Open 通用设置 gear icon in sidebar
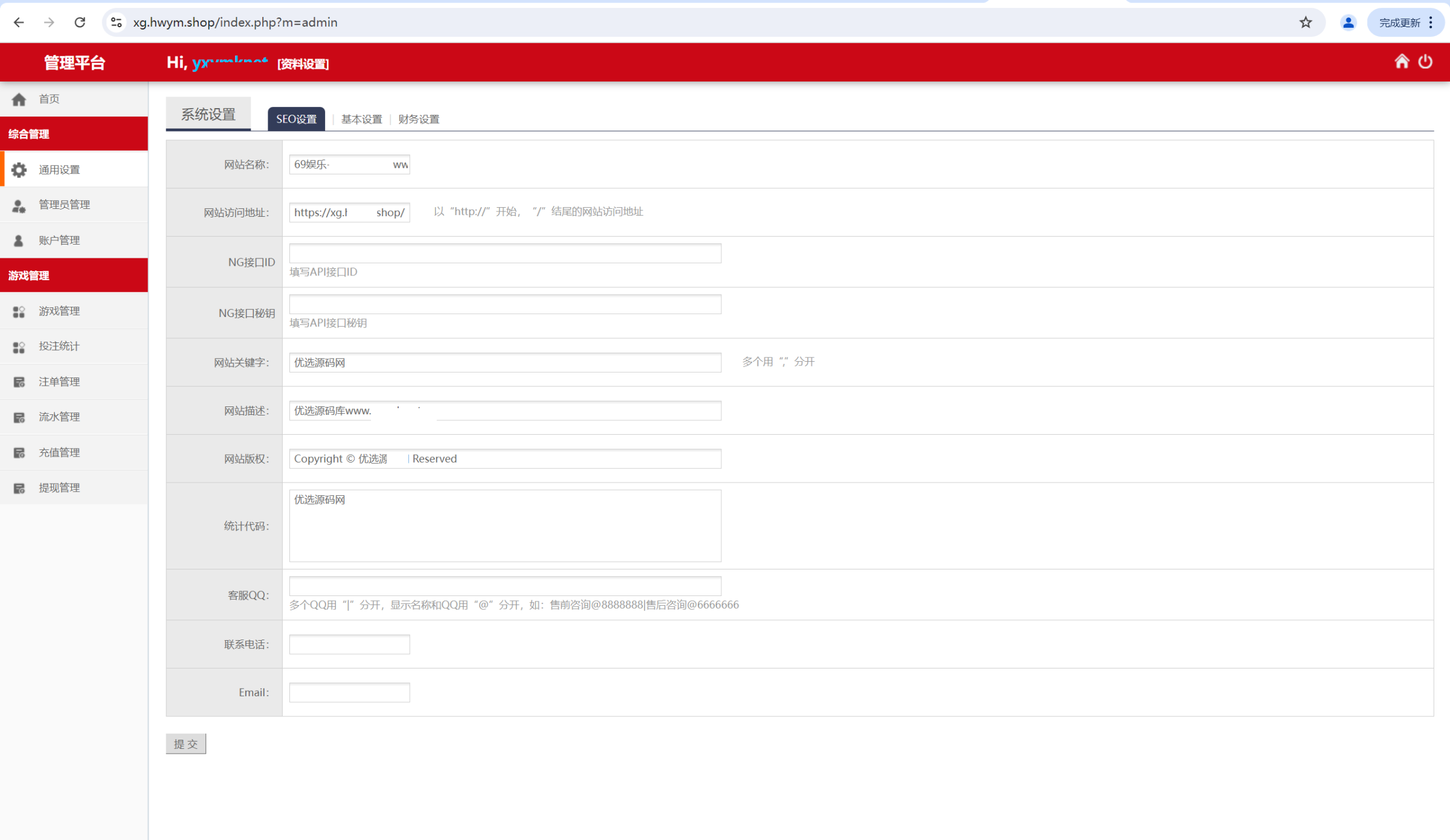Viewport: 1450px width, 840px height. point(19,170)
